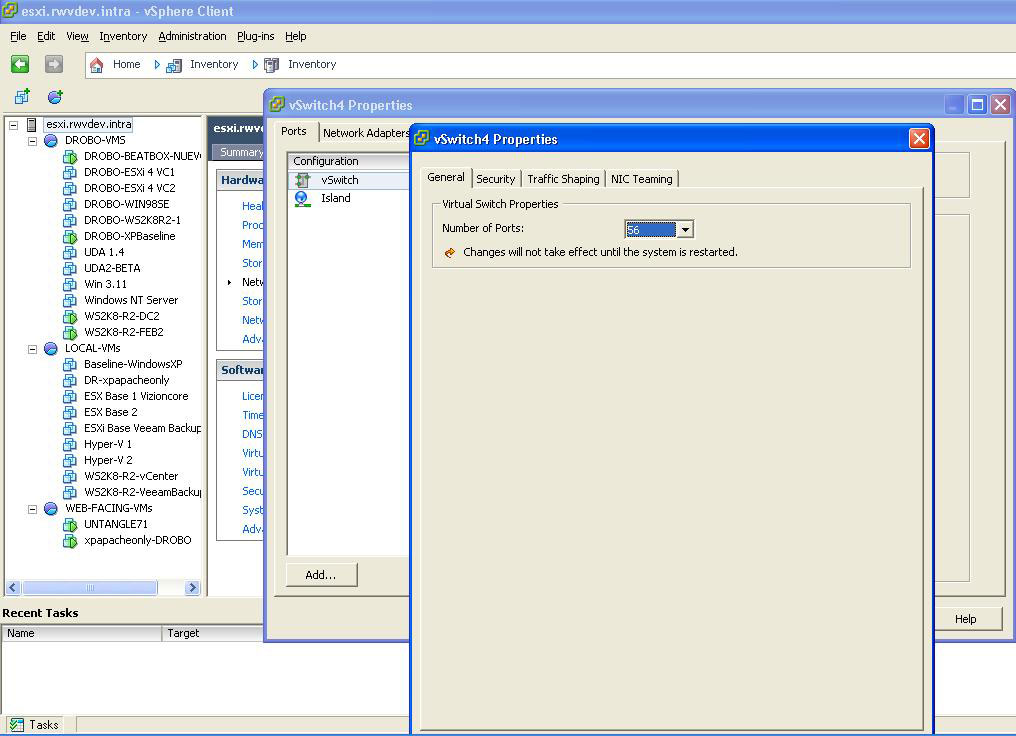
Task: Click the Add... button
Action: click(321, 574)
